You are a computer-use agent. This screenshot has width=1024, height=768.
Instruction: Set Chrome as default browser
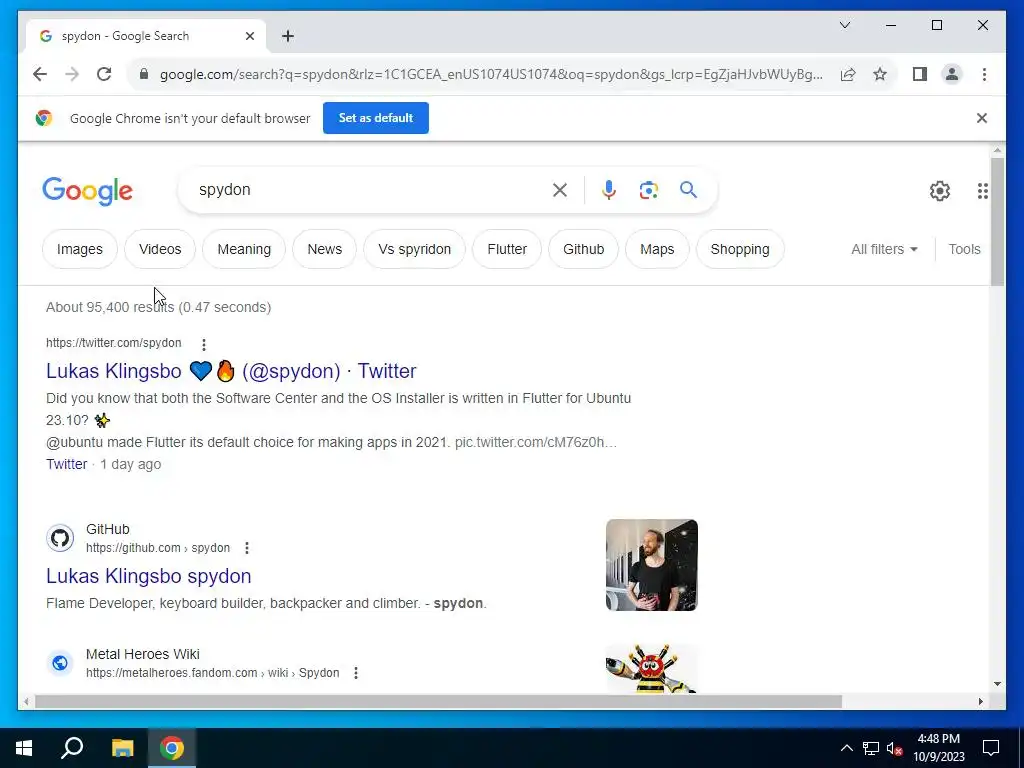click(376, 118)
